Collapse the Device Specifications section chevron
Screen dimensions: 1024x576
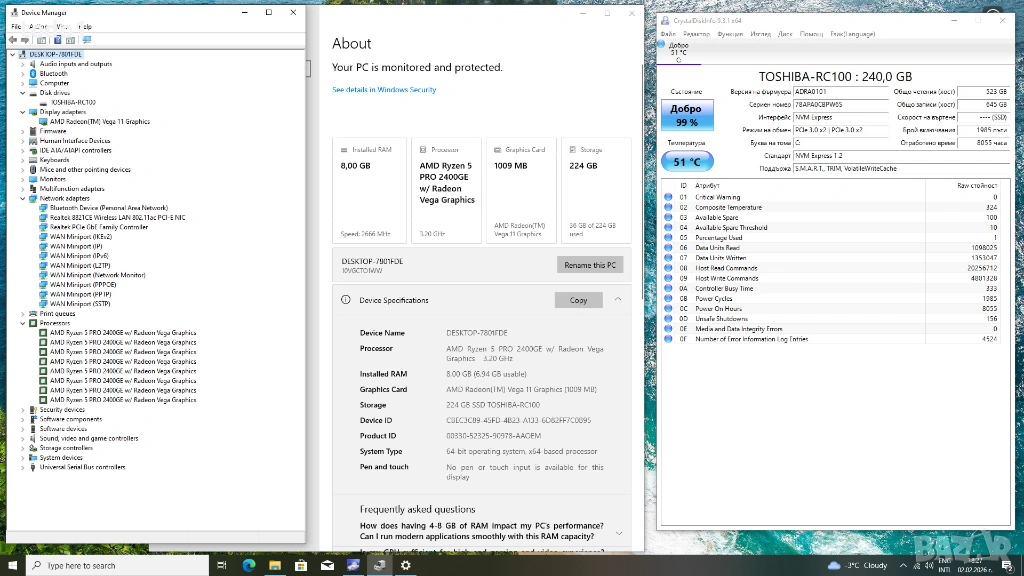tap(618, 299)
